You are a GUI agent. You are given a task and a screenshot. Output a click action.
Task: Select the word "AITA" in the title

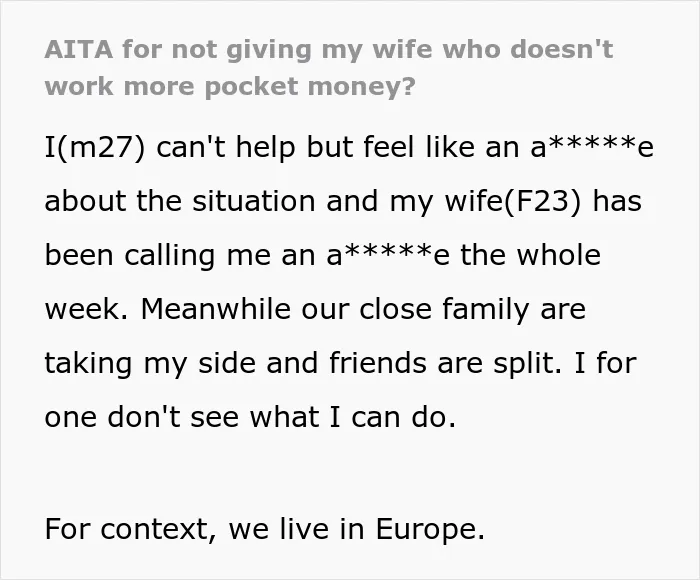[x=79, y=49]
